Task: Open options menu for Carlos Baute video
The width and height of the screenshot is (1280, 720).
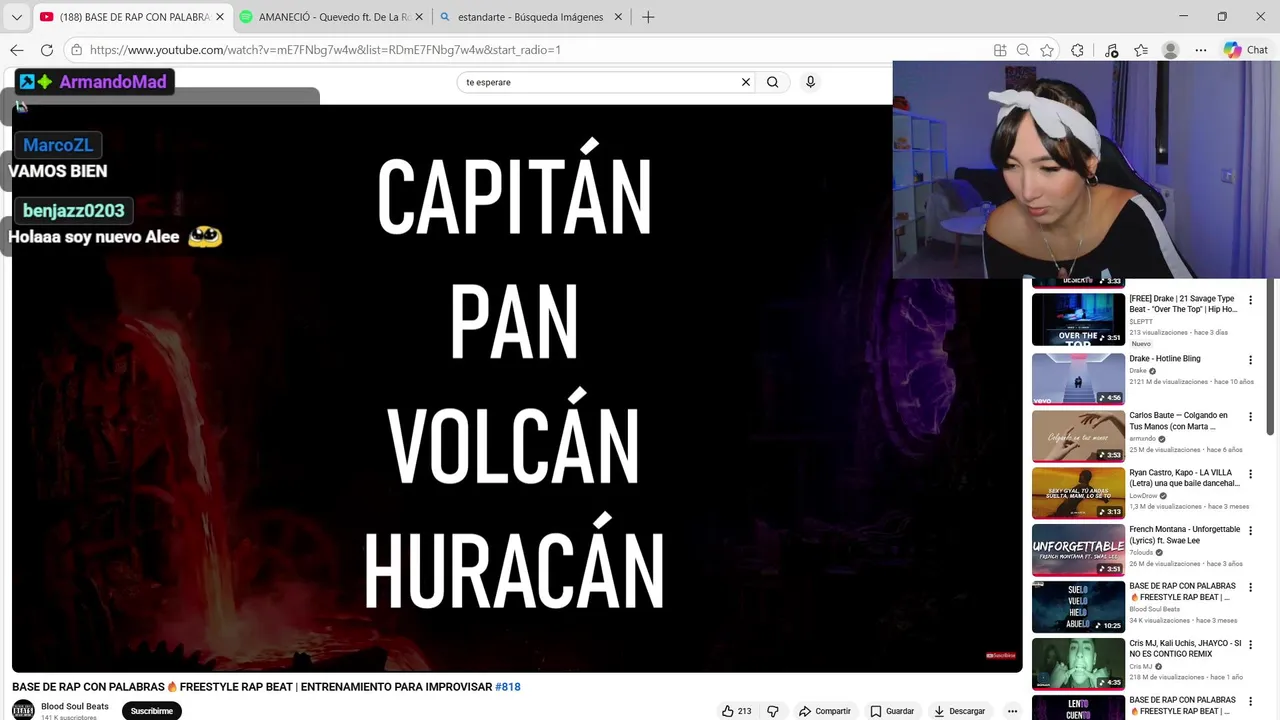Action: (x=1250, y=417)
